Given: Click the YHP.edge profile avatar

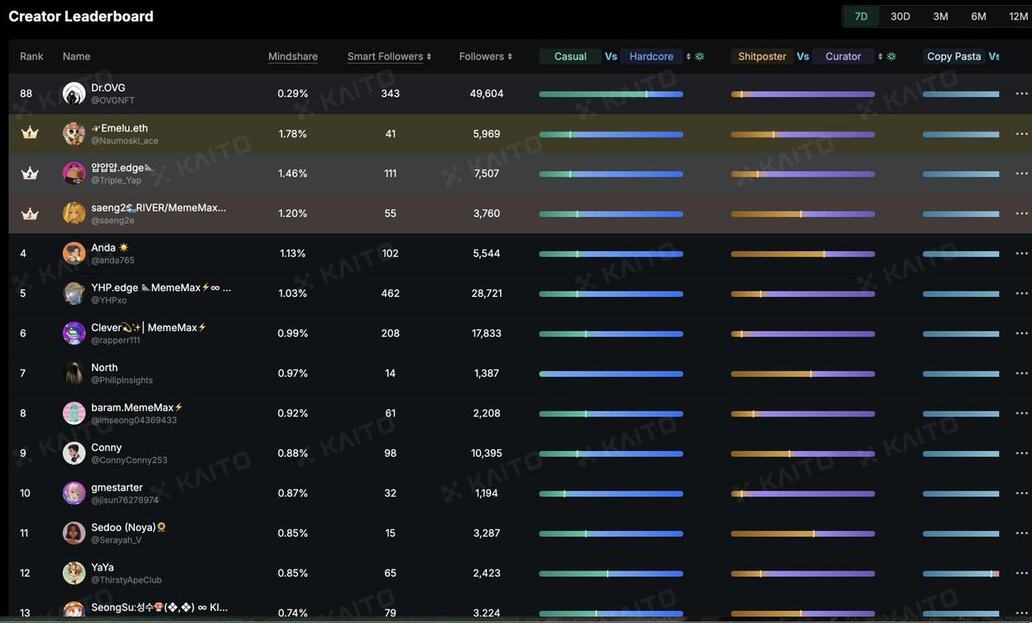Looking at the screenshot, I should [74, 293].
